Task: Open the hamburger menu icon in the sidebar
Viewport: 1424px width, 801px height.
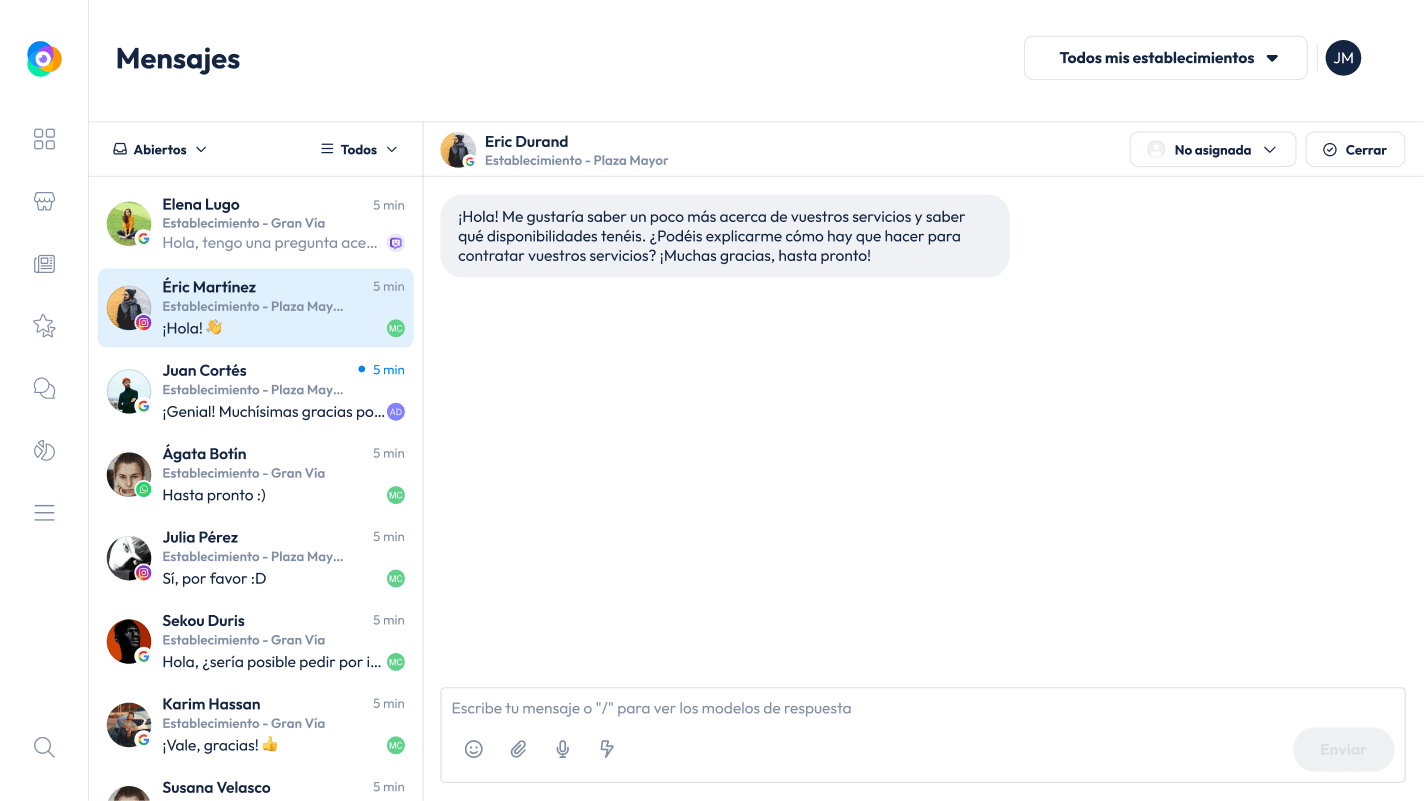Action: [x=44, y=513]
